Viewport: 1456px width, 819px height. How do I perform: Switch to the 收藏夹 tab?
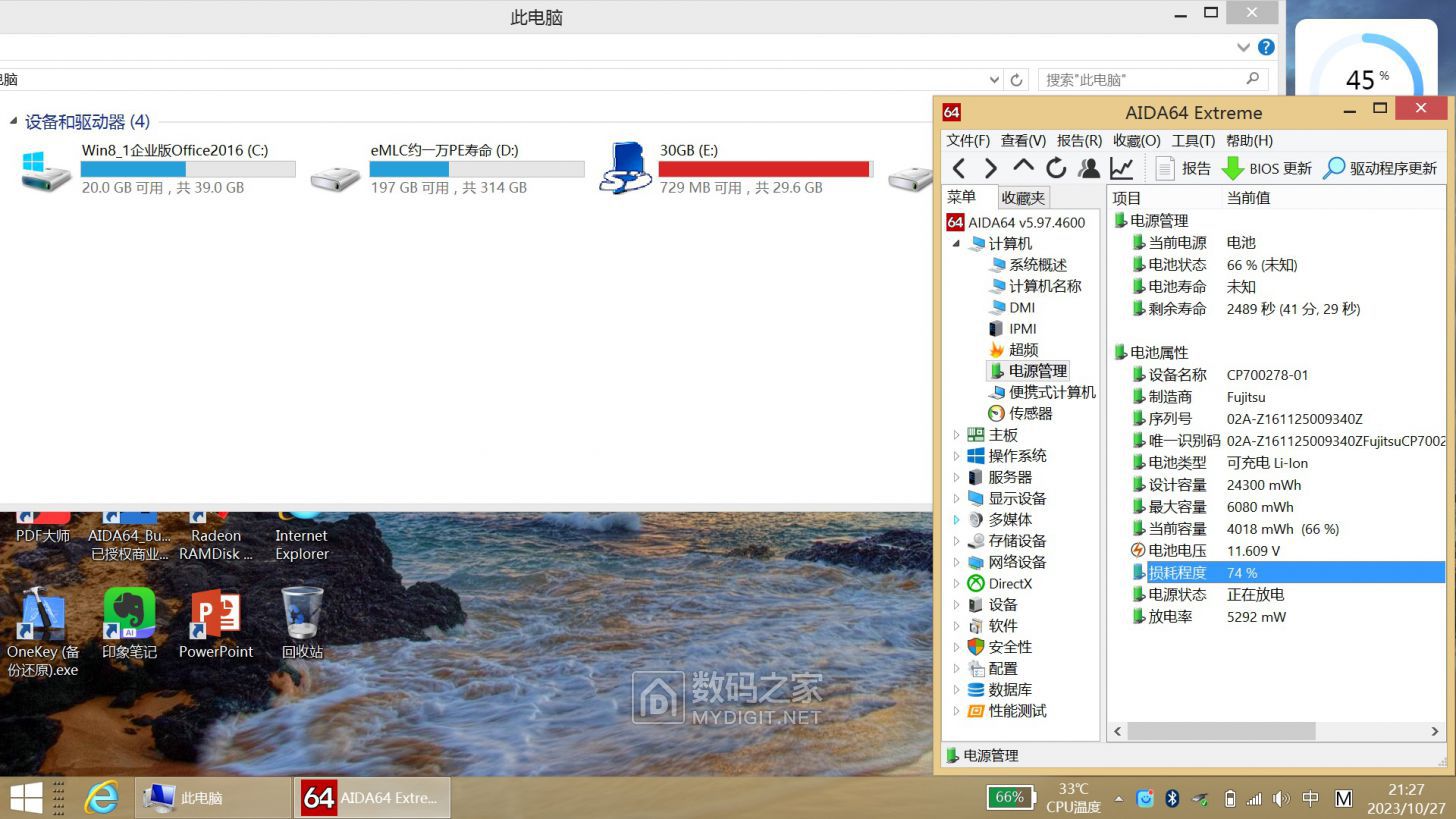(x=1023, y=198)
